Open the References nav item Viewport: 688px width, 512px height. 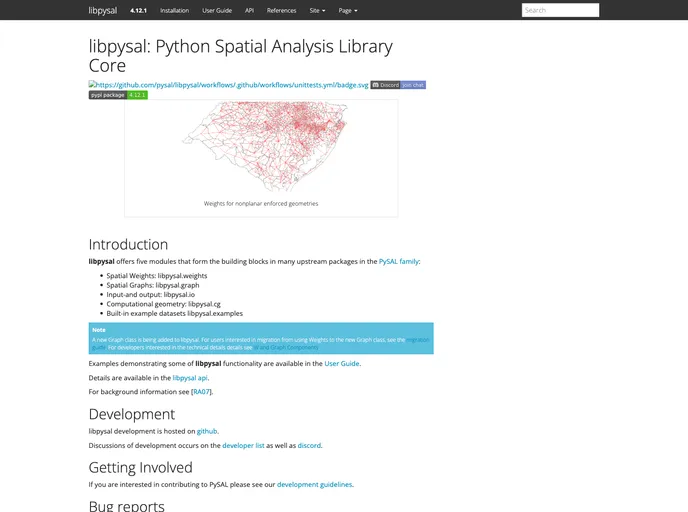(281, 11)
